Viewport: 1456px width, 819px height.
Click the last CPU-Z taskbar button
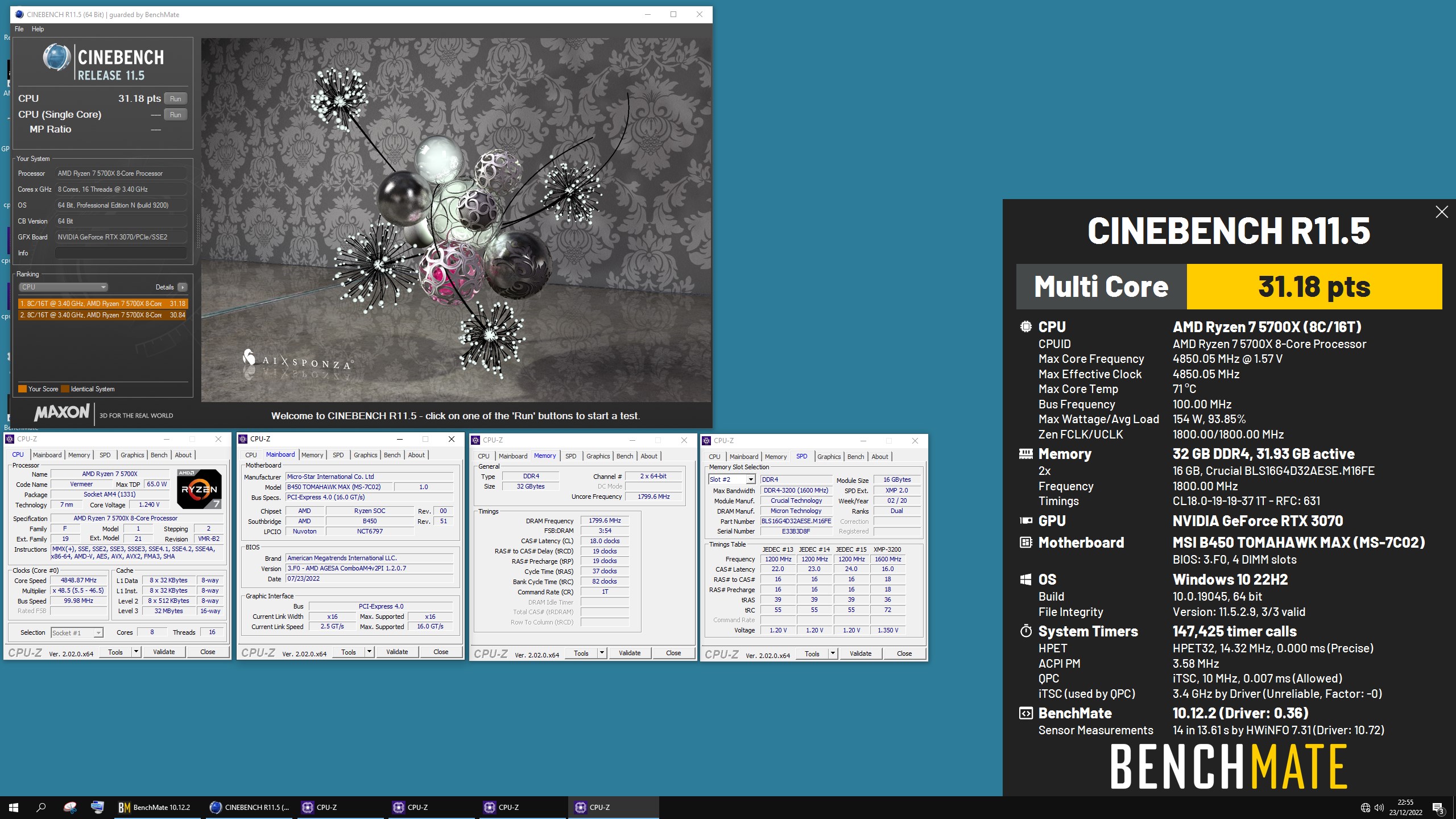pyautogui.click(x=613, y=807)
